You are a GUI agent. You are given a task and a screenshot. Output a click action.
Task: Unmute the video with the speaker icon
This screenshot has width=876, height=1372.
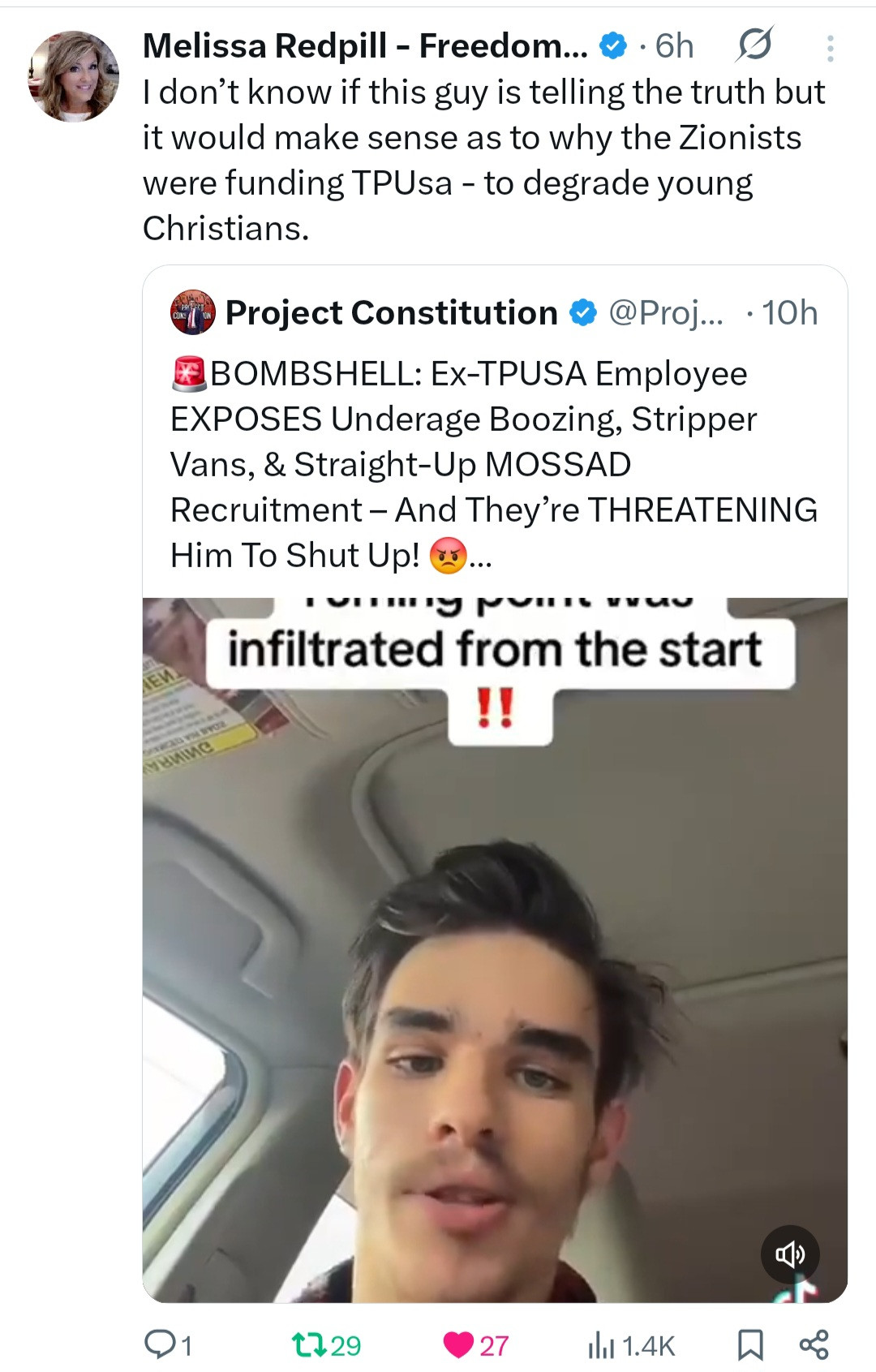(789, 1254)
